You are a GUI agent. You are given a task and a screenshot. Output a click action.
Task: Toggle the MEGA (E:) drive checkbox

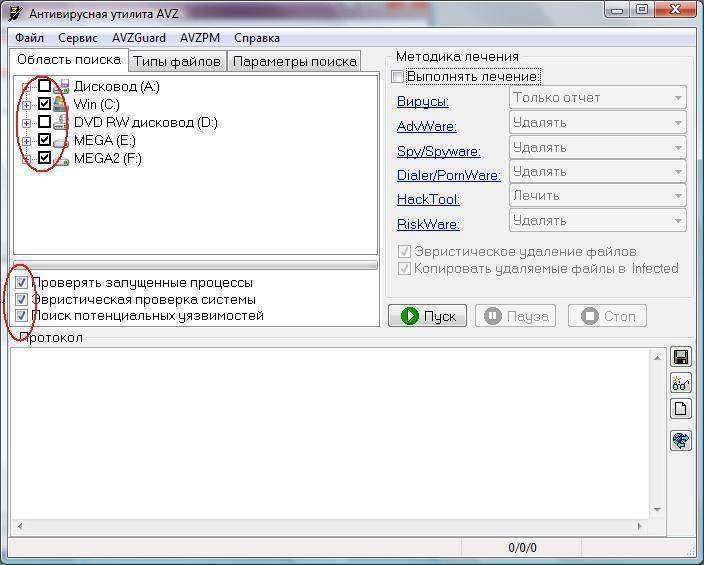[44, 140]
